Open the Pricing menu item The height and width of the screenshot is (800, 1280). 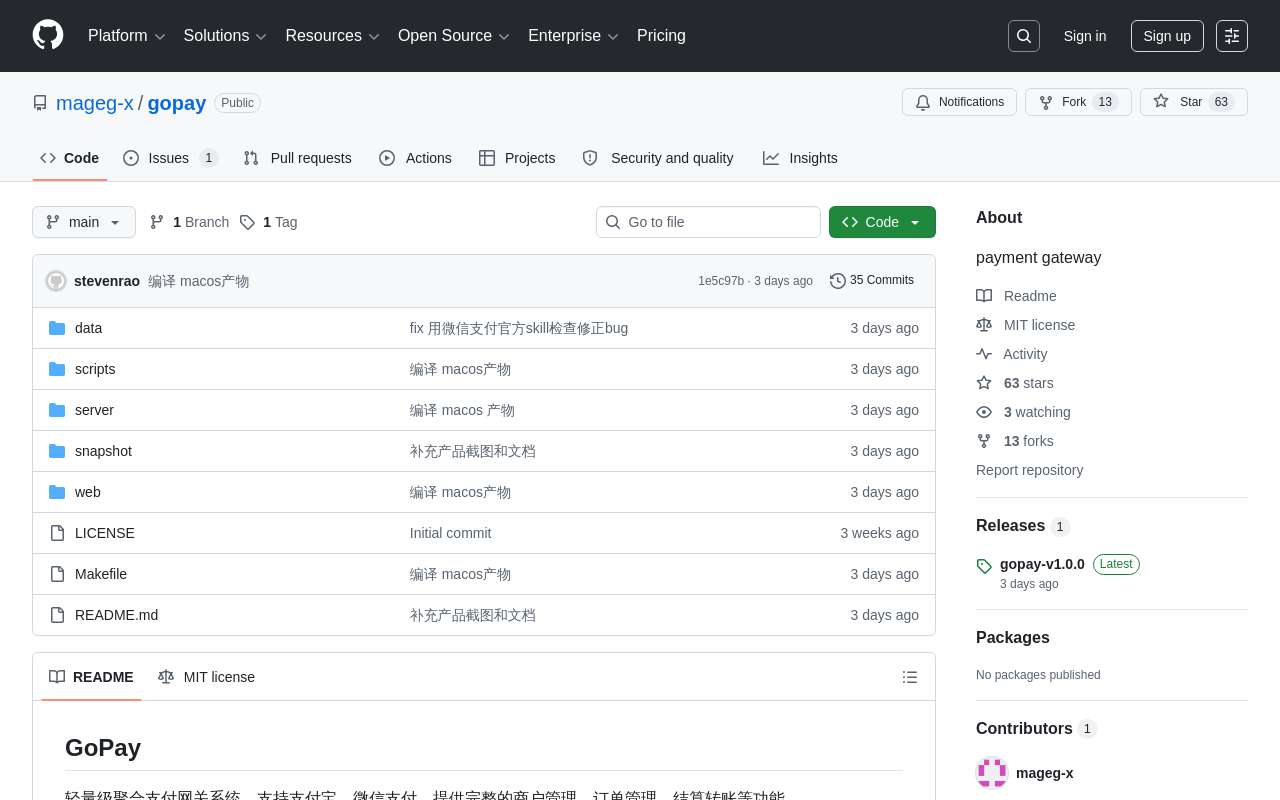pos(661,36)
